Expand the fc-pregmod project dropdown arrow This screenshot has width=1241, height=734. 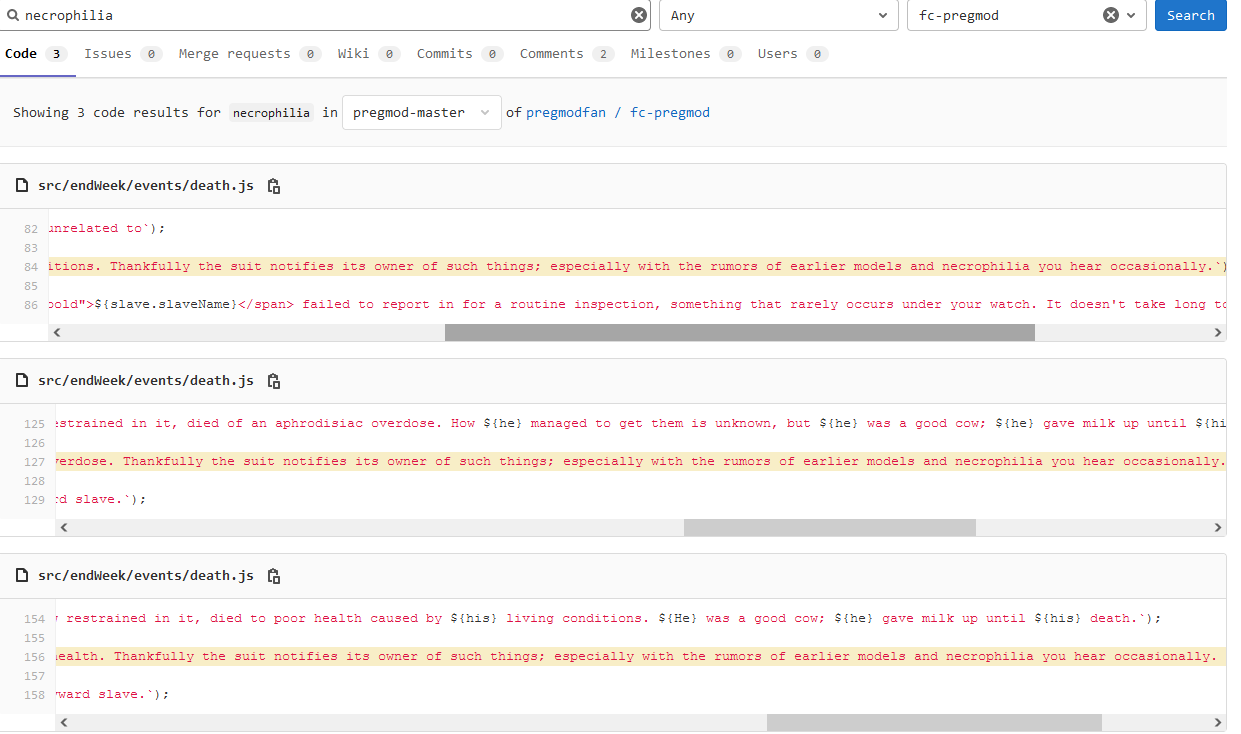coord(1132,15)
